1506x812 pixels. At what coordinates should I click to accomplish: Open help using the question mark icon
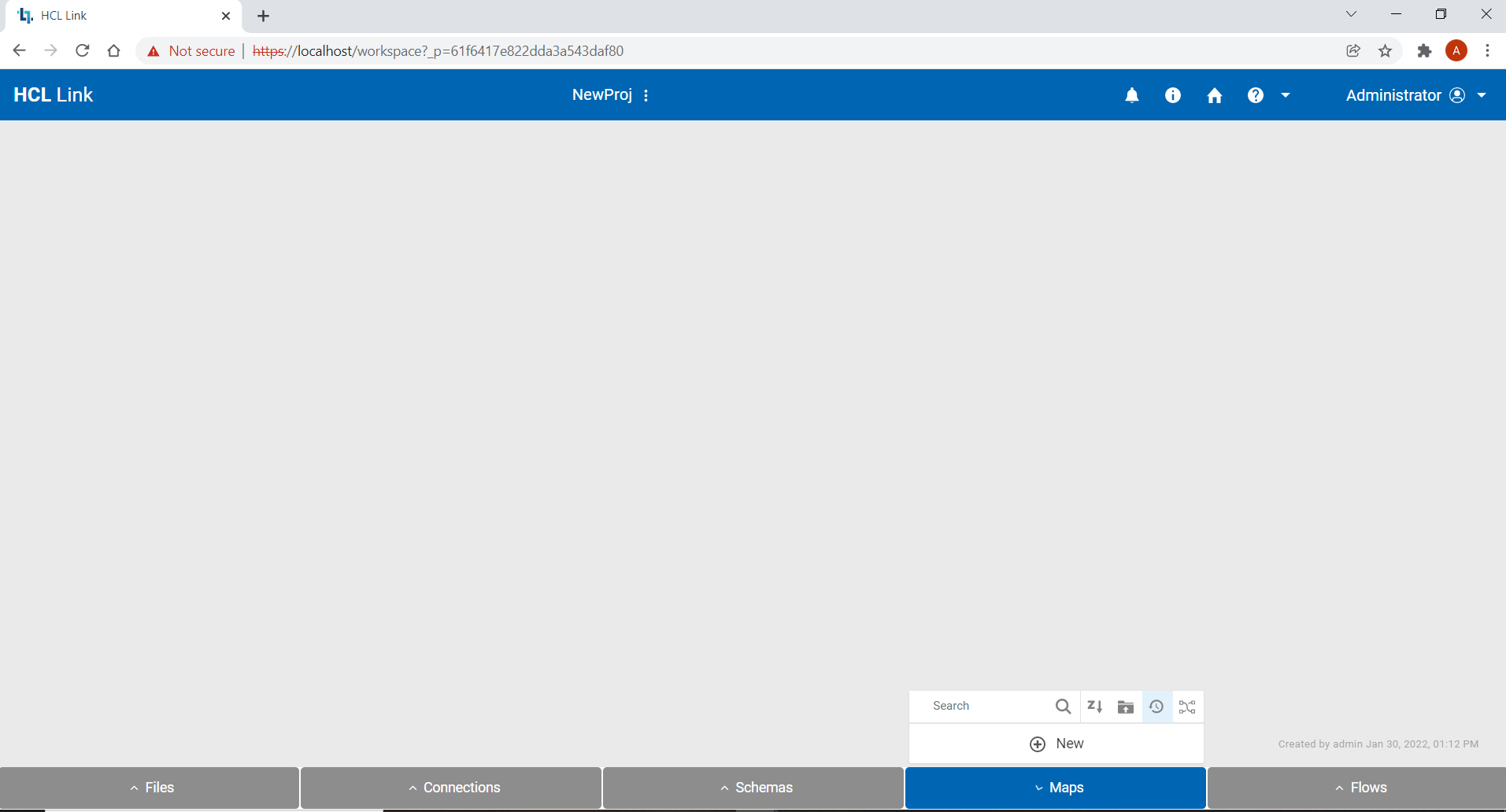[x=1254, y=94]
